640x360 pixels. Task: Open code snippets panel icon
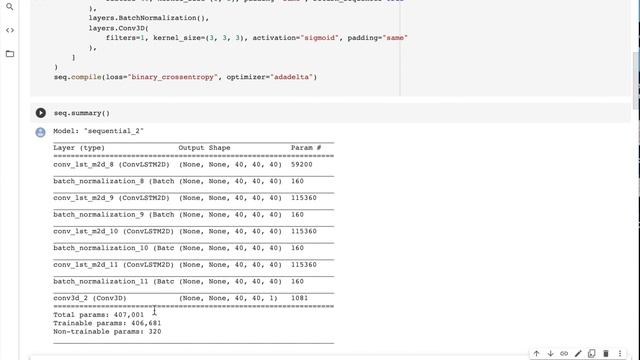click(10, 30)
